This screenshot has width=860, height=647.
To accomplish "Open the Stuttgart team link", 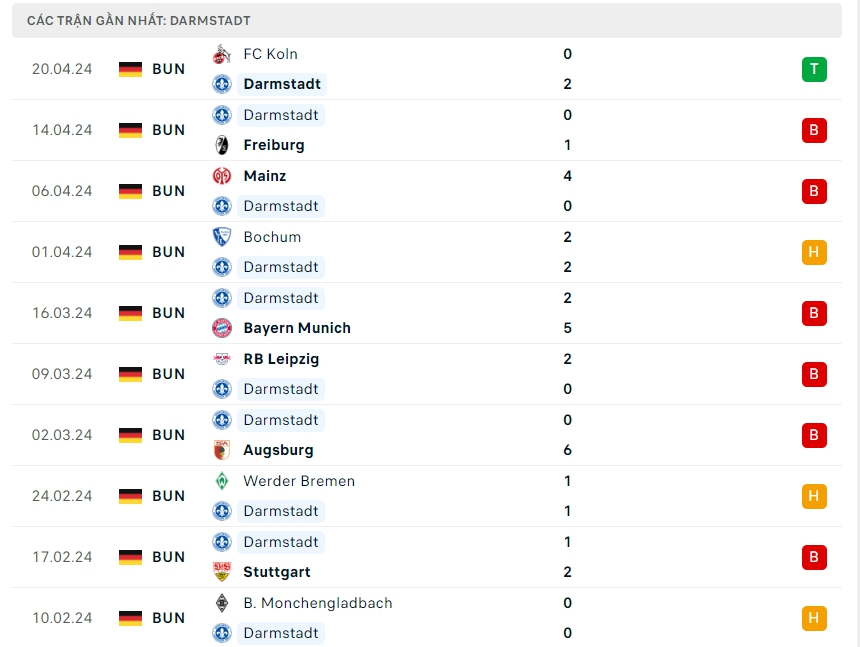I will (277, 572).
